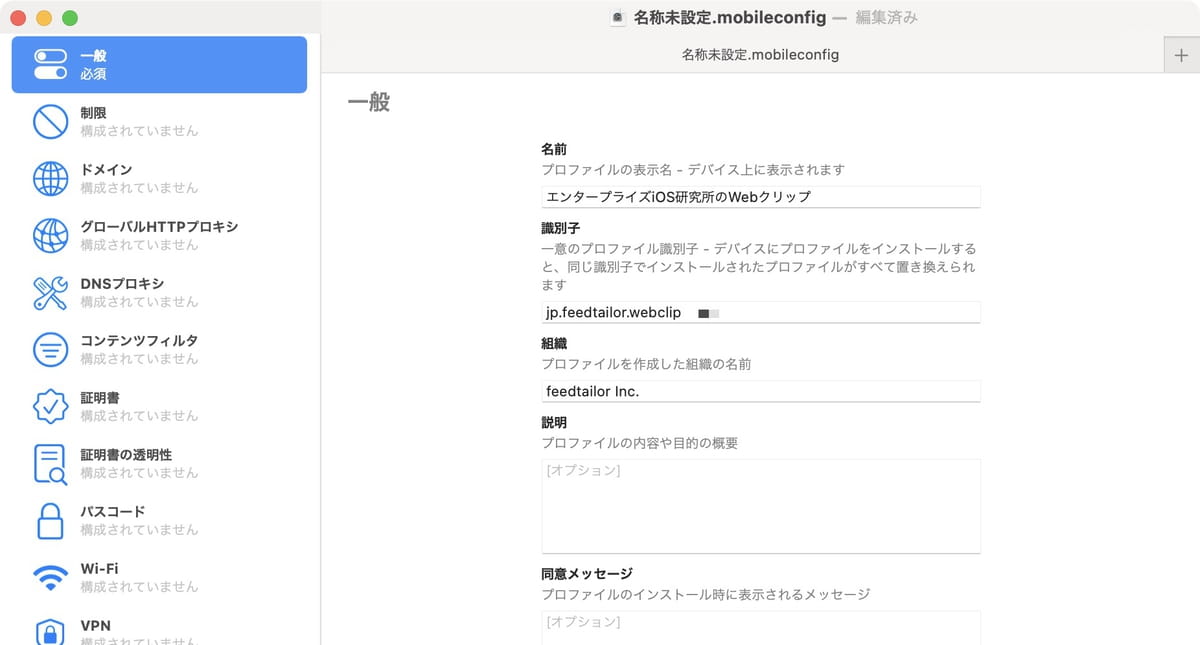Open the Wi-Fi signal icon
The image size is (1200, 645).
pos(50,578)
